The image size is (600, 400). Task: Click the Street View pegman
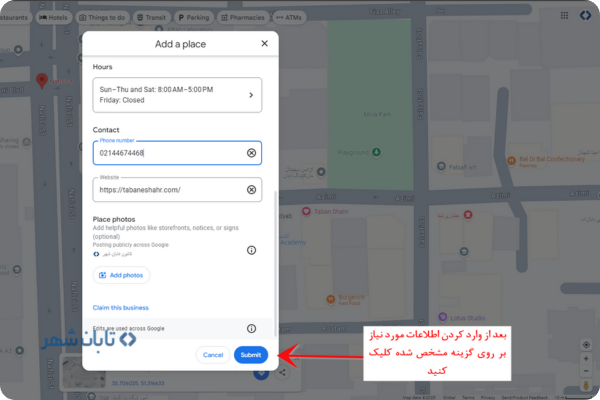[586, 385]
